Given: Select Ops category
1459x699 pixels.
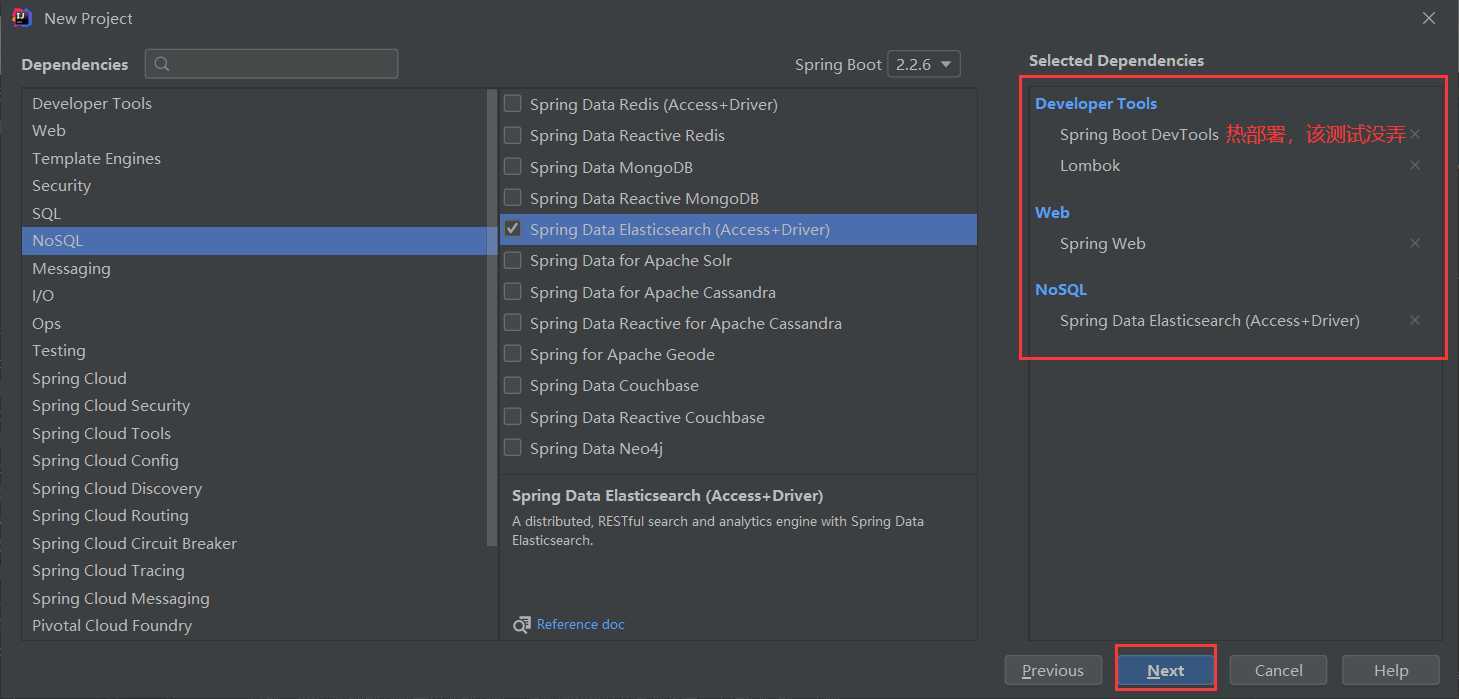Looking at the screenshot, I should (254, 323).
